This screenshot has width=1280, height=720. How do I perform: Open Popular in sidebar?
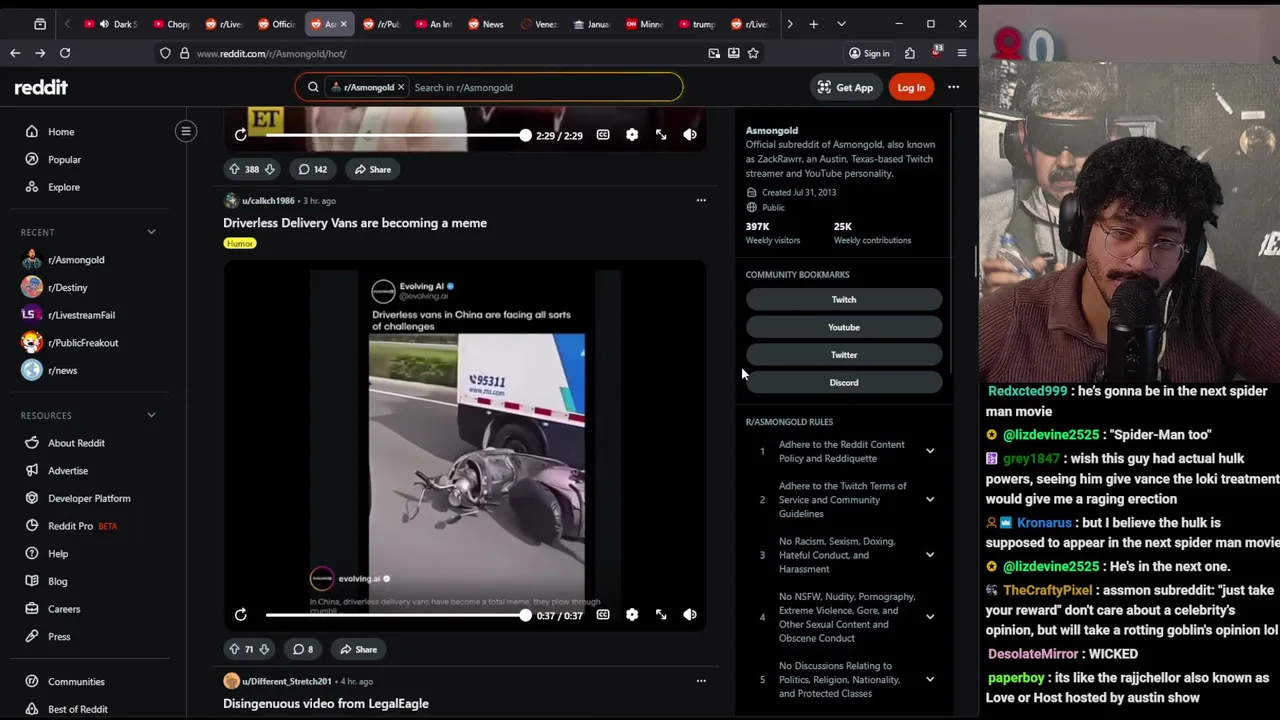(x=64, y=159)
